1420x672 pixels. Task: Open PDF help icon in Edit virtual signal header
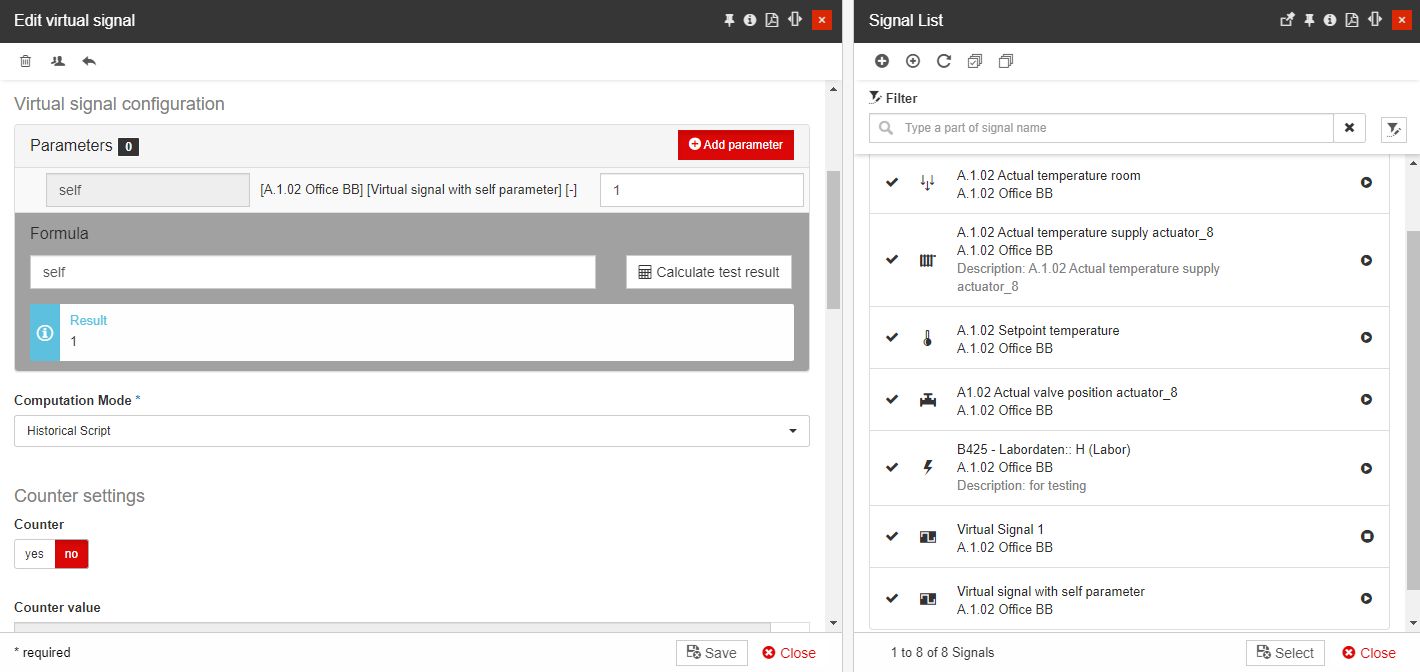coord(772,20)
